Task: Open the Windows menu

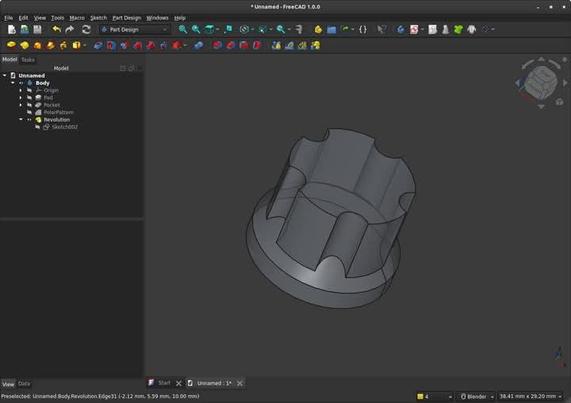Action: click(157, 18)
